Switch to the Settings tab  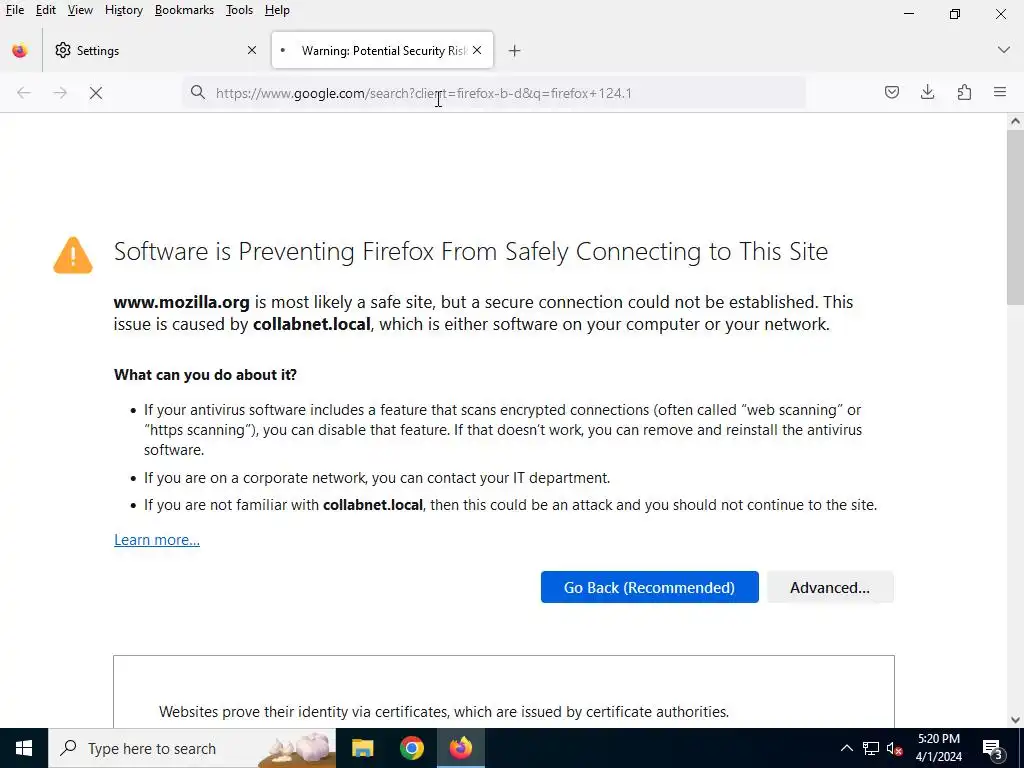[x=150, y=51]
